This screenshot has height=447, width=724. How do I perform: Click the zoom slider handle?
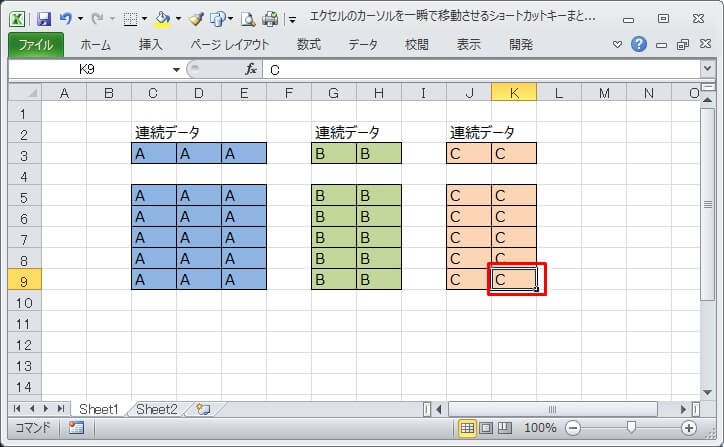click(631, 428)
